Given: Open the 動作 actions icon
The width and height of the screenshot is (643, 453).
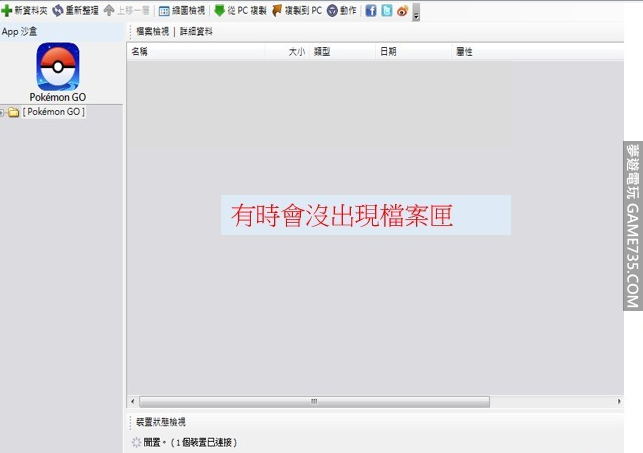Looking at the screenshot, I should coord(332,11).
